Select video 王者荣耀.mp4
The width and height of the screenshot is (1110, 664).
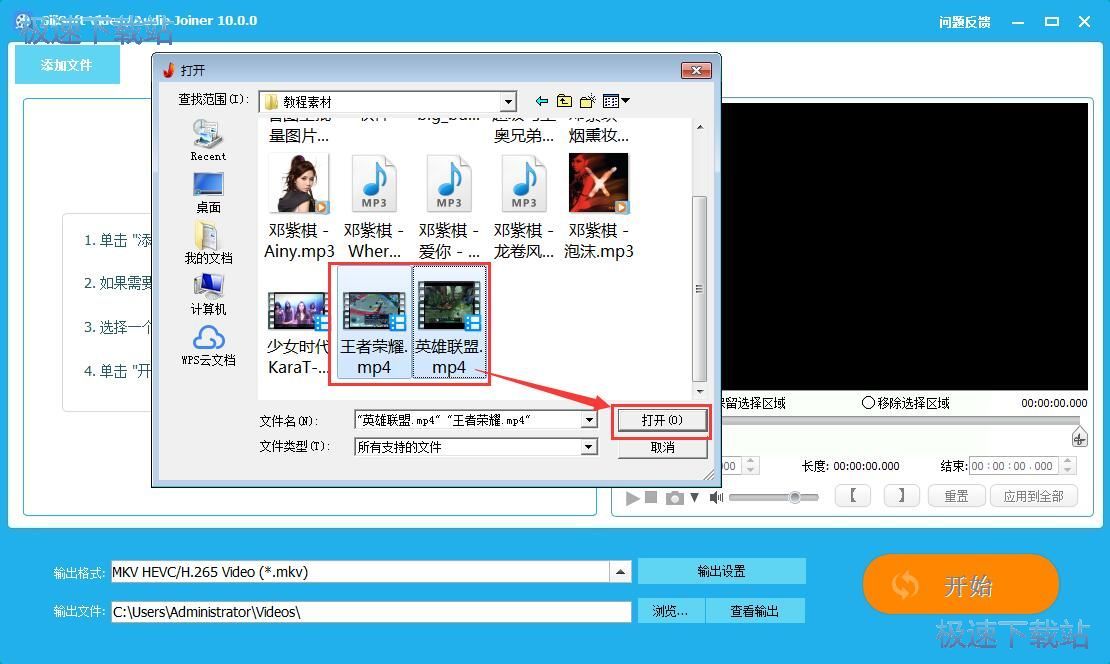point(374,323)
